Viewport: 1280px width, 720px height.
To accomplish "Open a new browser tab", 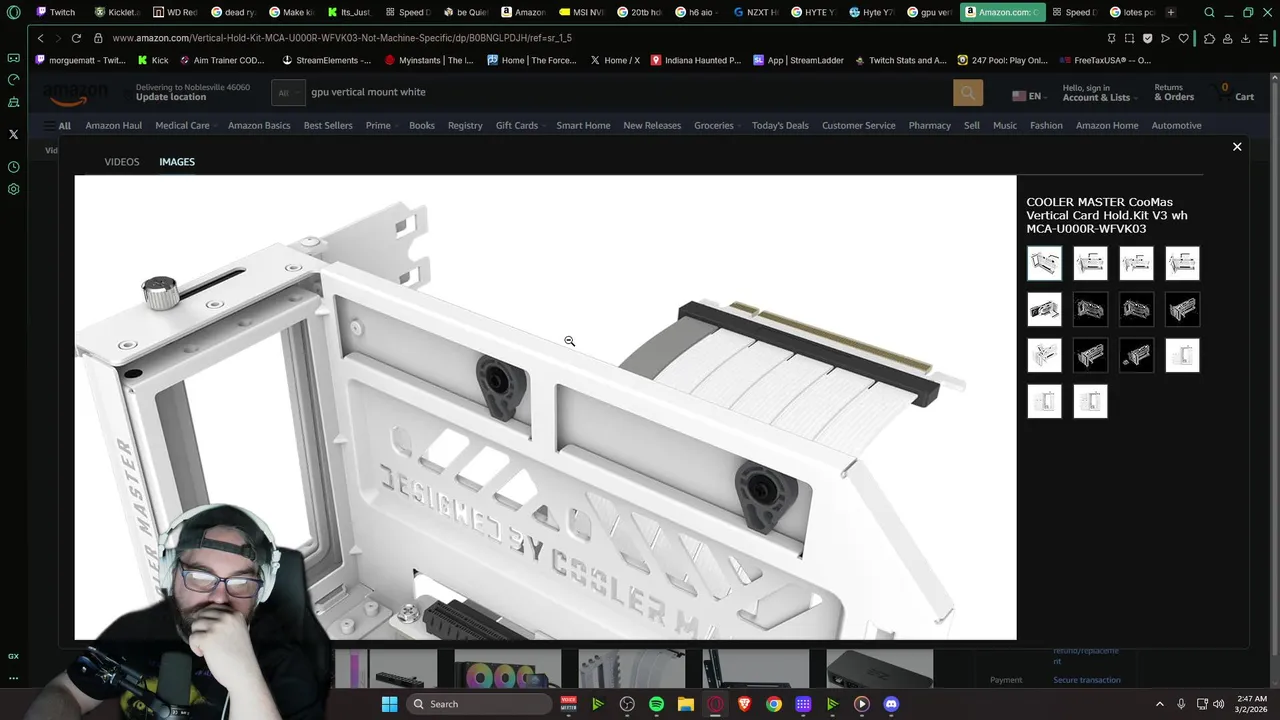I will [1171, 13].
